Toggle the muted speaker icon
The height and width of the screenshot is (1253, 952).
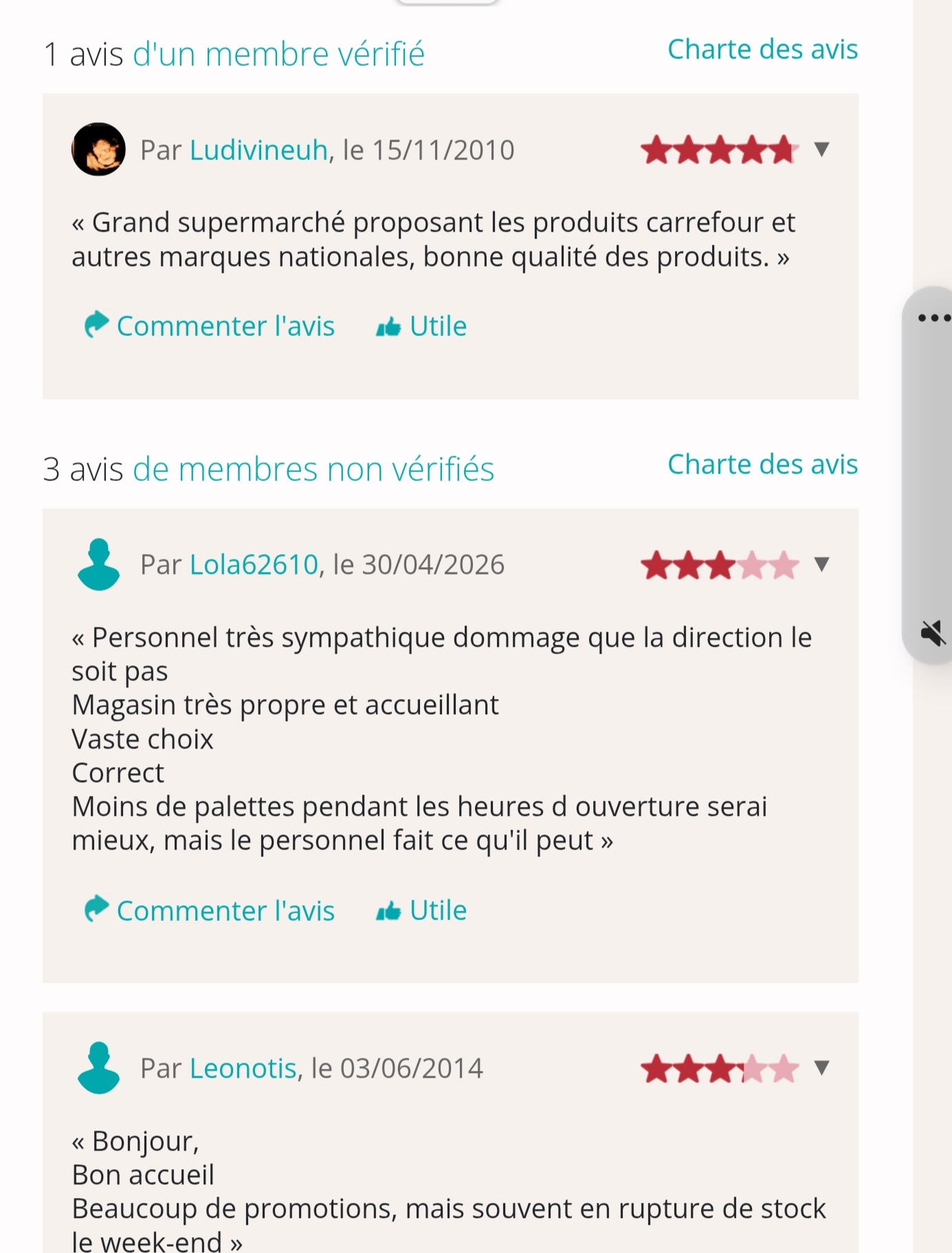933,632
